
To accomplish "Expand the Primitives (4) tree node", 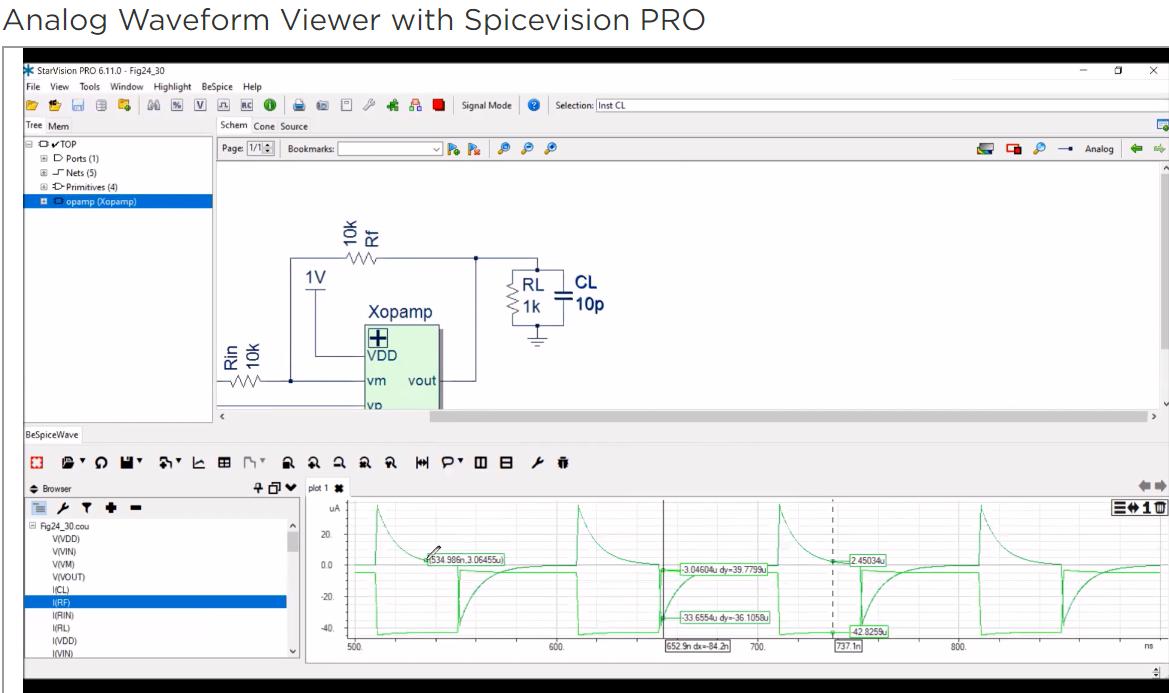I will [x=43, y=187].
